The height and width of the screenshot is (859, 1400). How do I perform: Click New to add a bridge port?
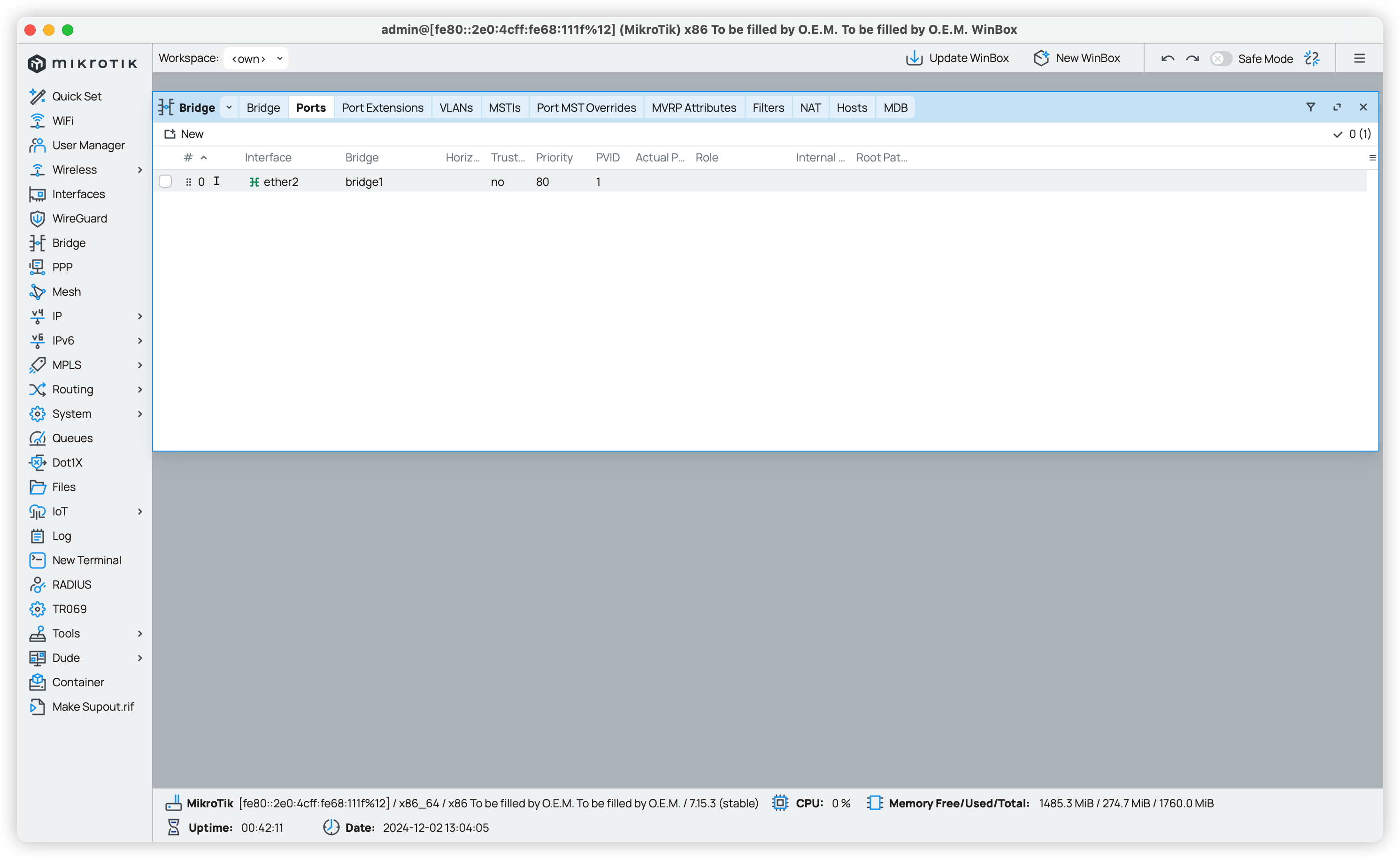[x=184, y=134]
